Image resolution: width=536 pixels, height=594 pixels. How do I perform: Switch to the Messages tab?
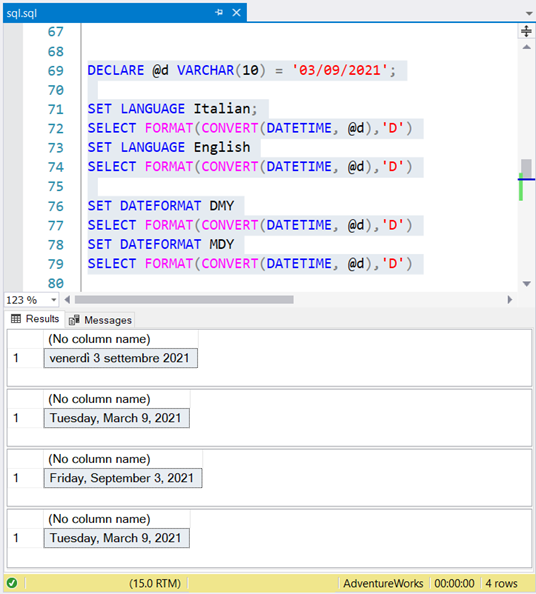point(100,320)
